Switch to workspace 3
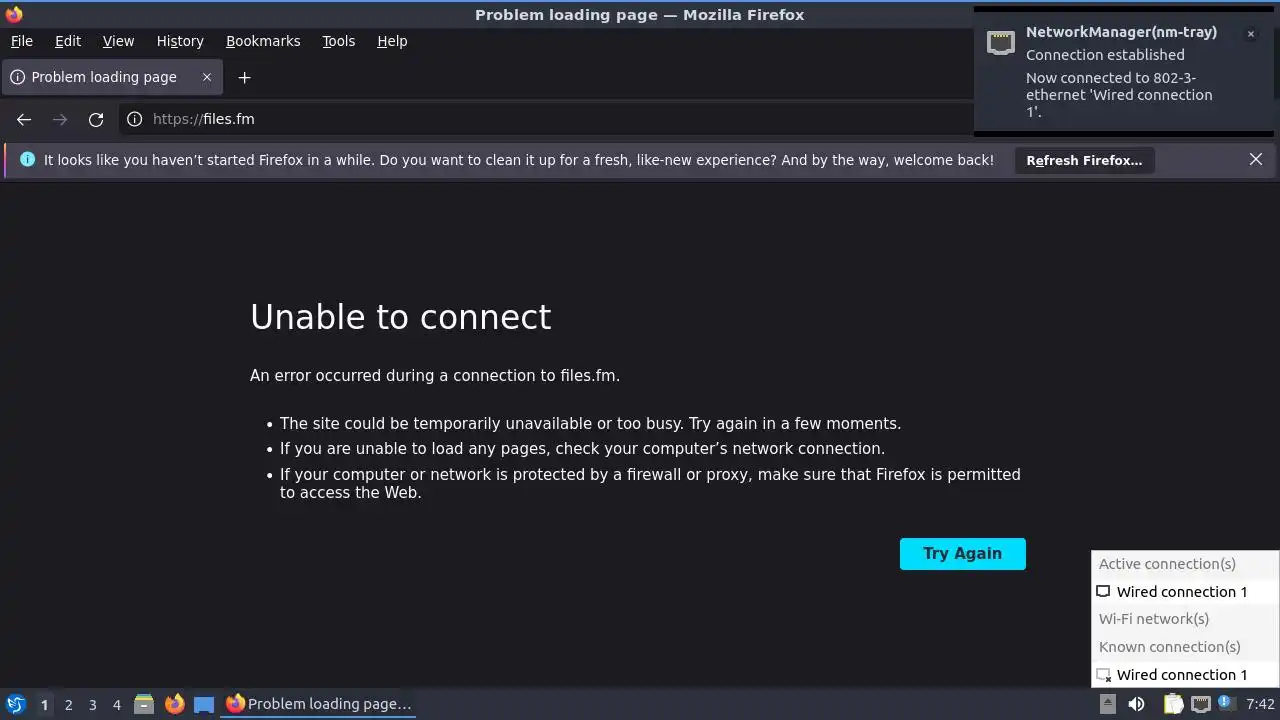1280x720 pixels. 92,704
